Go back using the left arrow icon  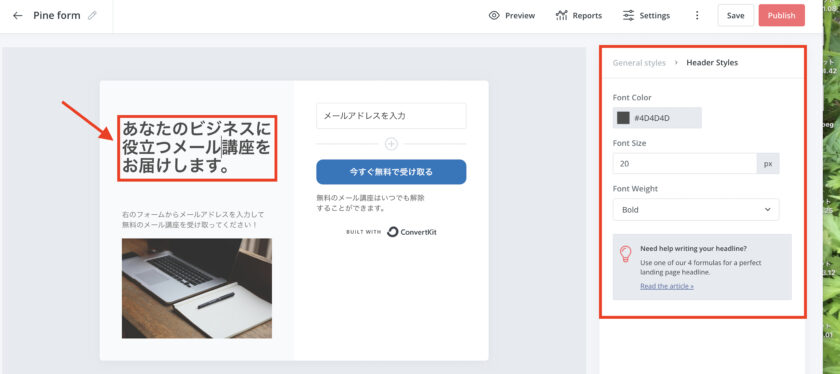click(18, 16)
